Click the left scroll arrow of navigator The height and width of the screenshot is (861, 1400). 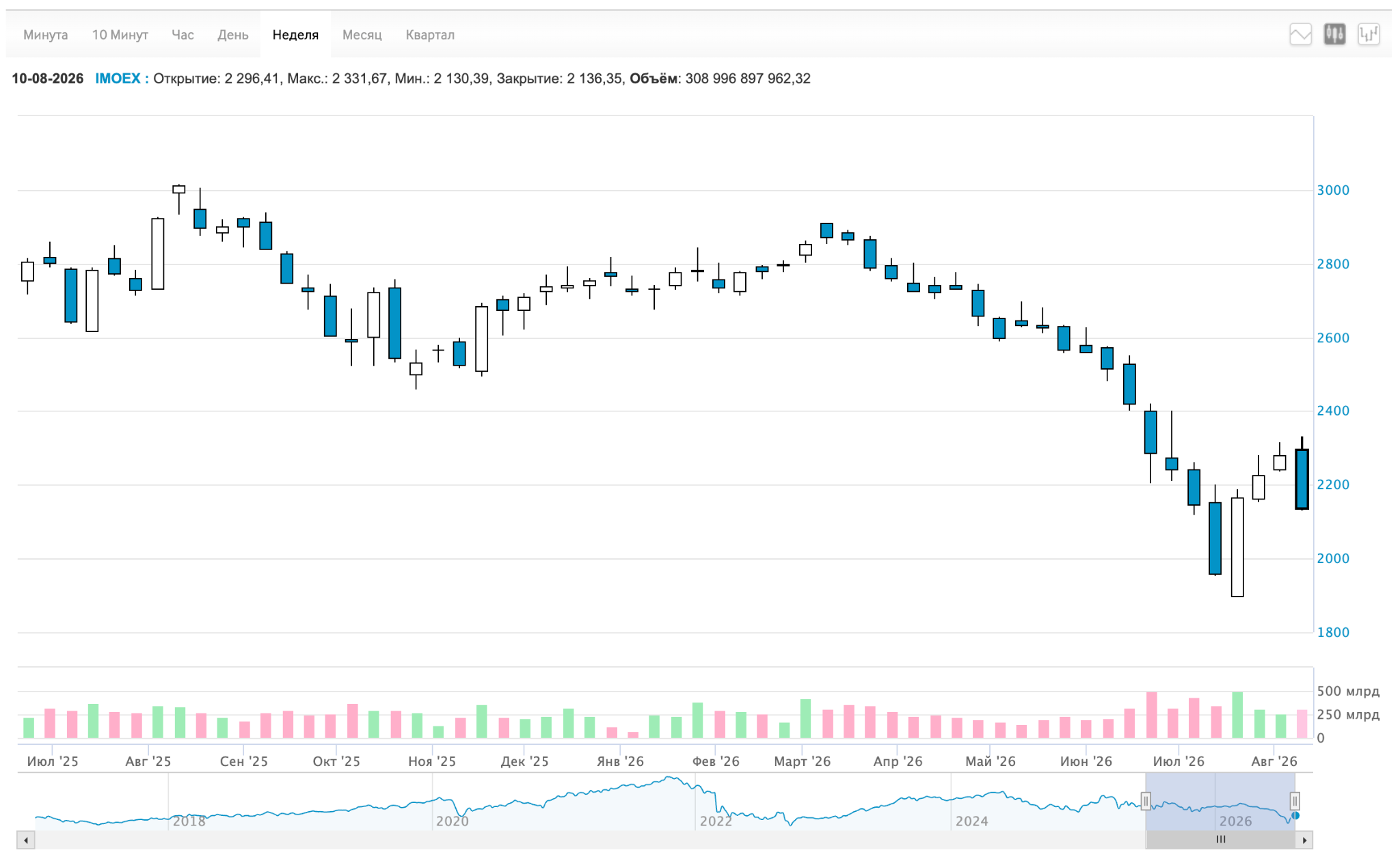tap(26, 840)
